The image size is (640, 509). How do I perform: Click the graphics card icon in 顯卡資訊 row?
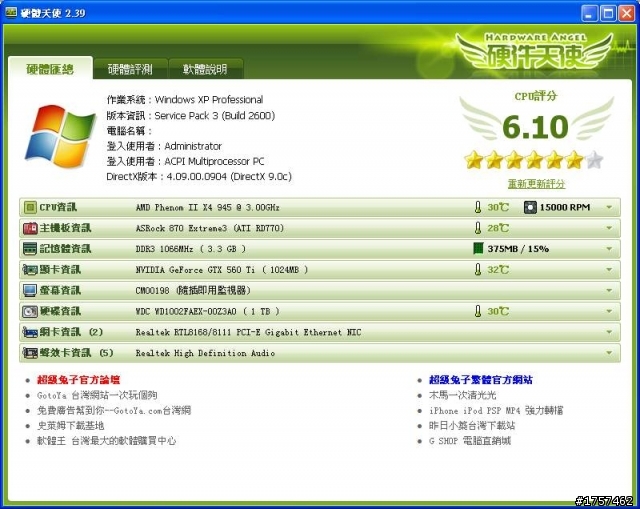point(30,270)
